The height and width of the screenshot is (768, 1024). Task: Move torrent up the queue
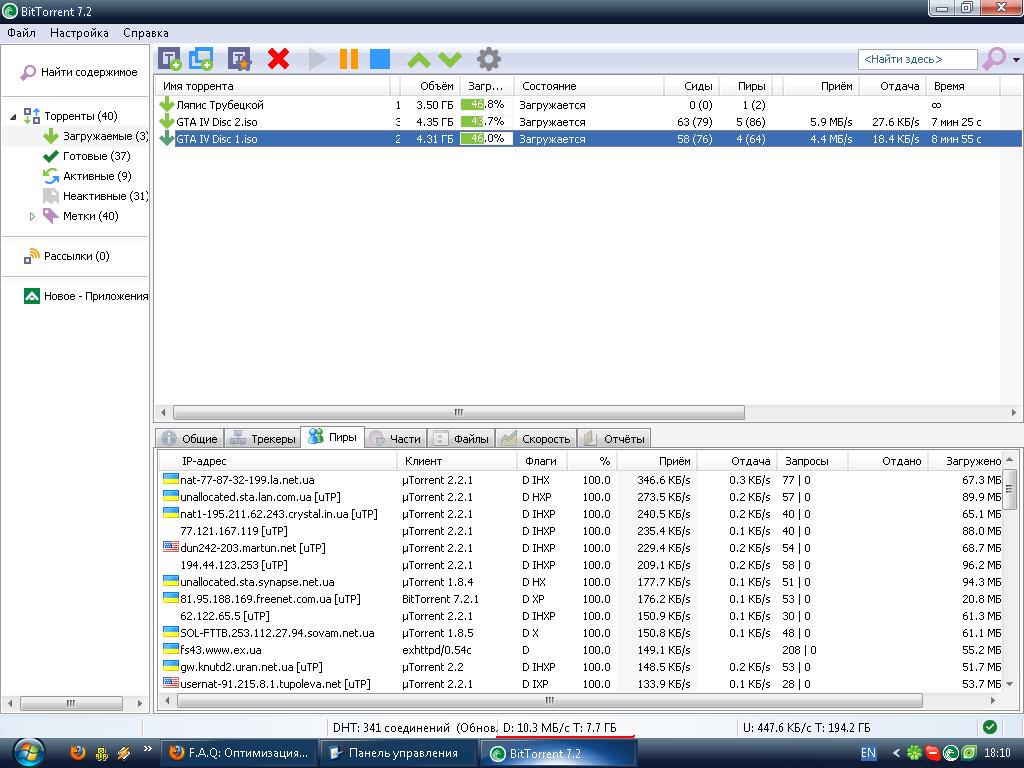pos(419,60)
